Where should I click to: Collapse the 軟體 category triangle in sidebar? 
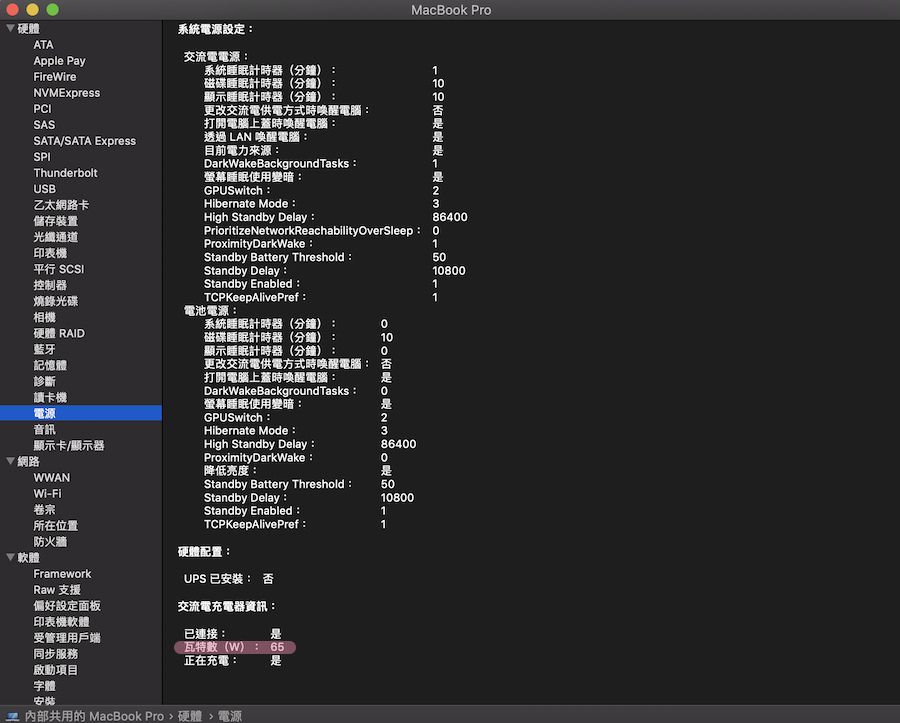10,557
